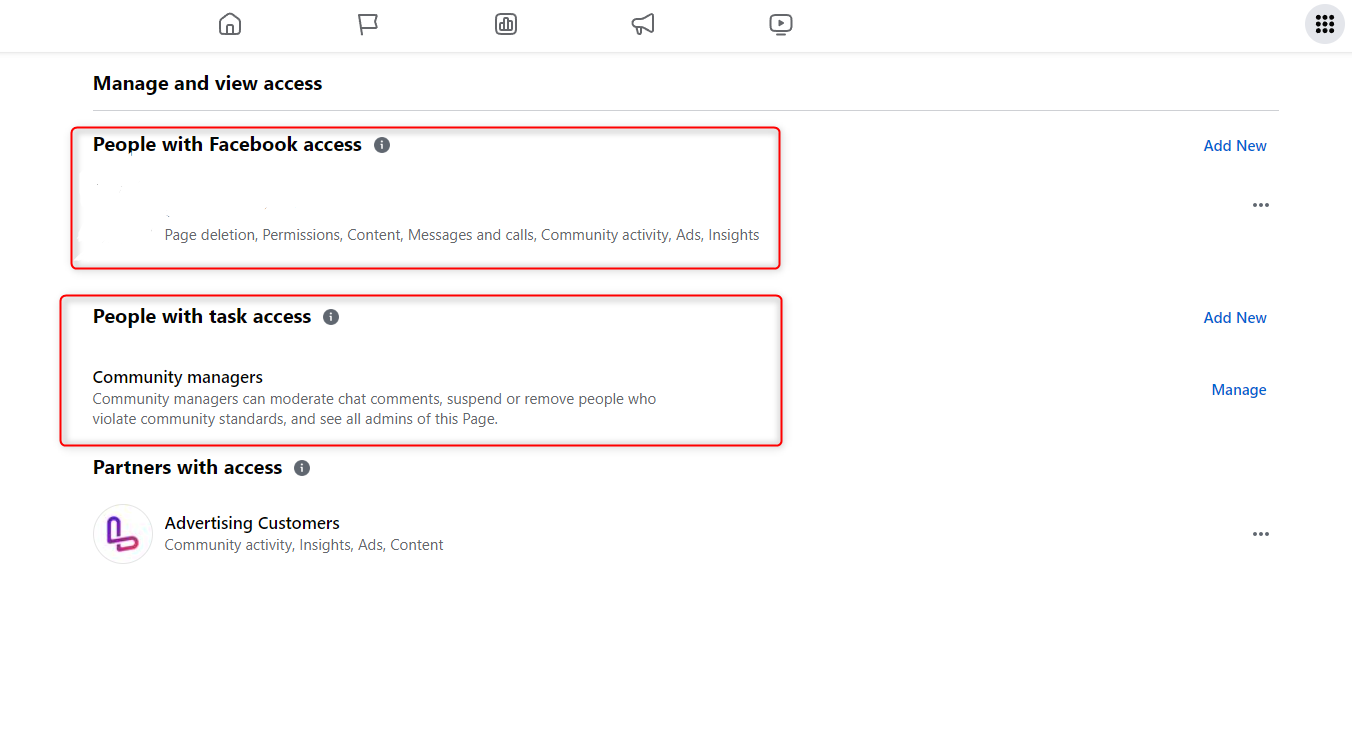The width and height of the screenshot is (1352, 745).
Task: Click the People with task access heading
Action: 202,317
